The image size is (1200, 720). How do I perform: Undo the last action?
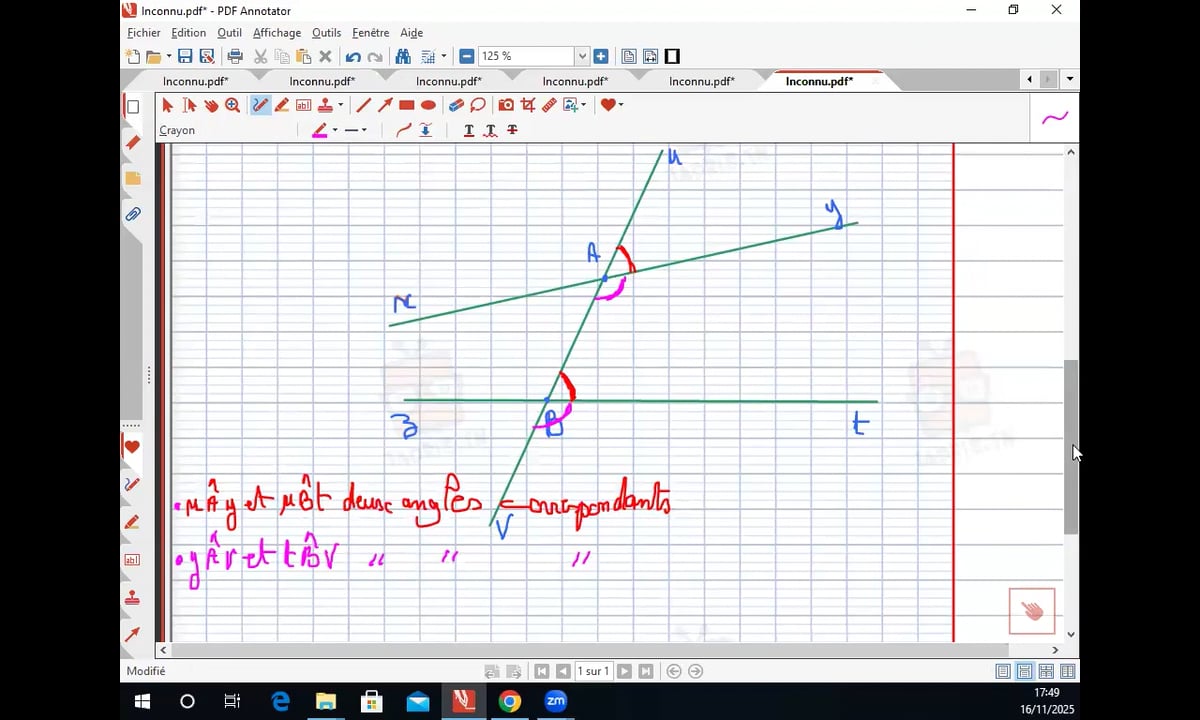point(353,57)
